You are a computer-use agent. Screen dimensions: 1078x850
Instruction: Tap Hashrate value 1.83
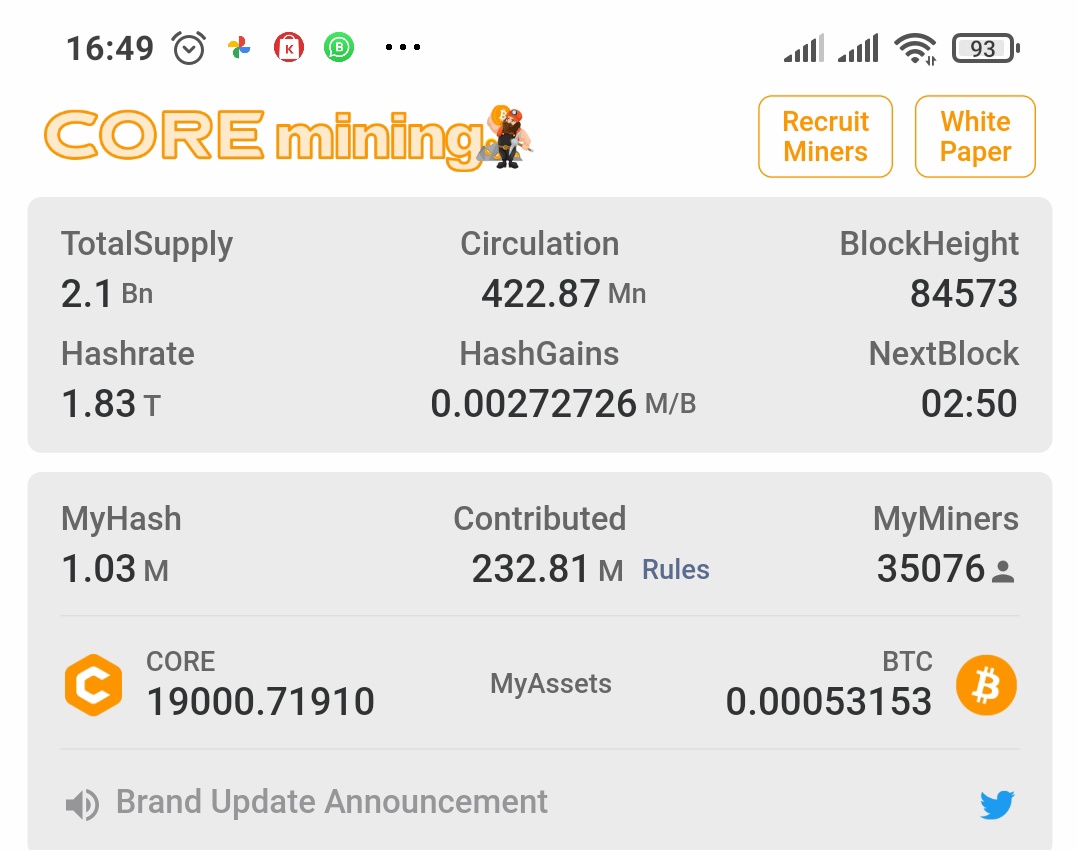(99, 404)
